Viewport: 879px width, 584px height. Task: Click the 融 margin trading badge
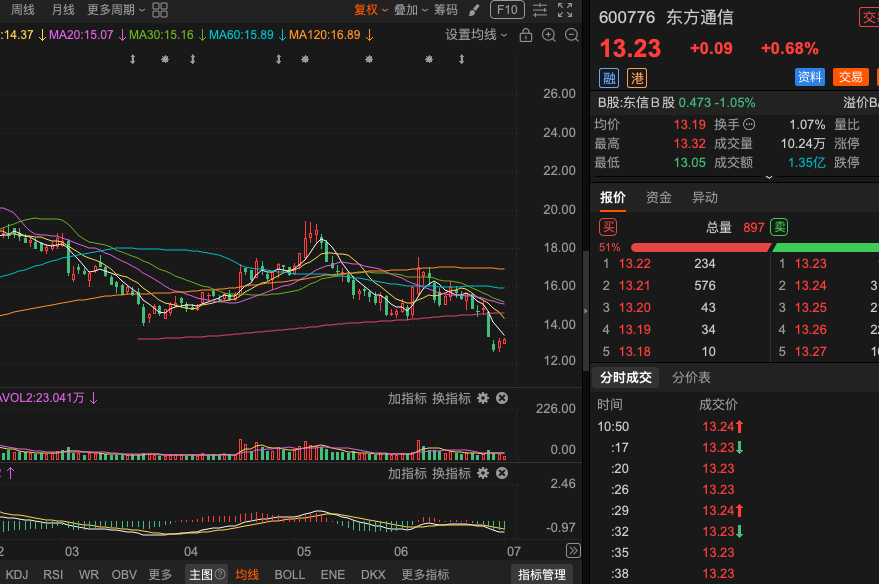click(x=609, y=78)
